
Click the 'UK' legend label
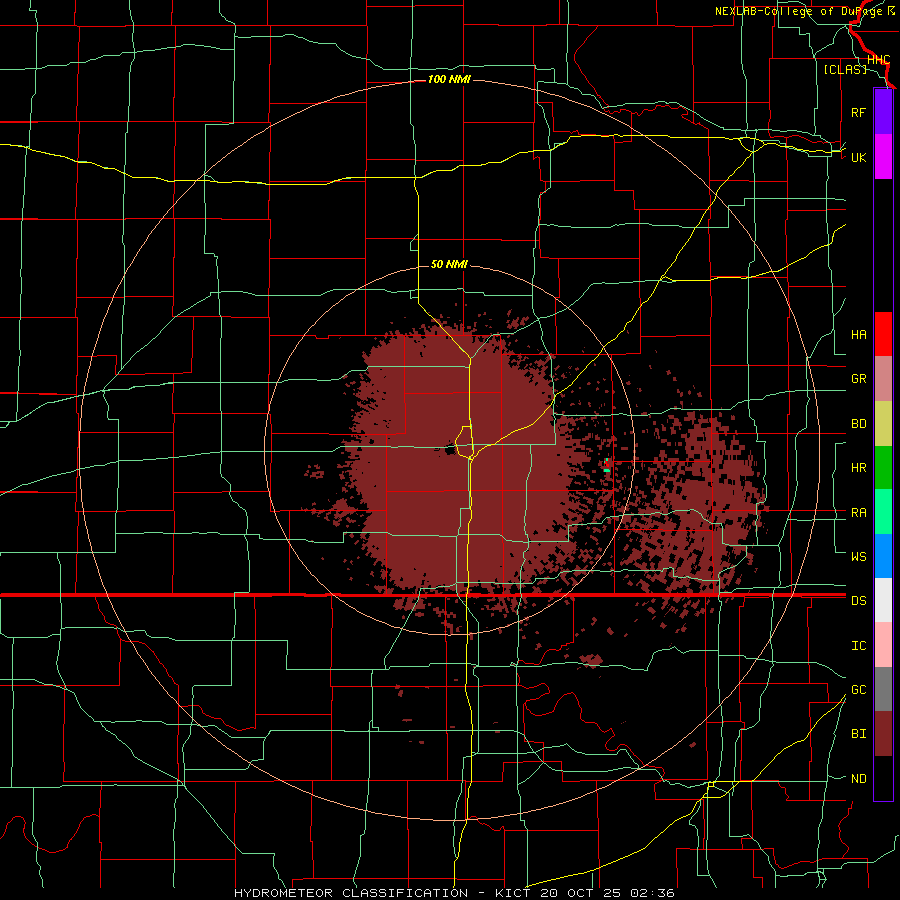coord(858,157)
